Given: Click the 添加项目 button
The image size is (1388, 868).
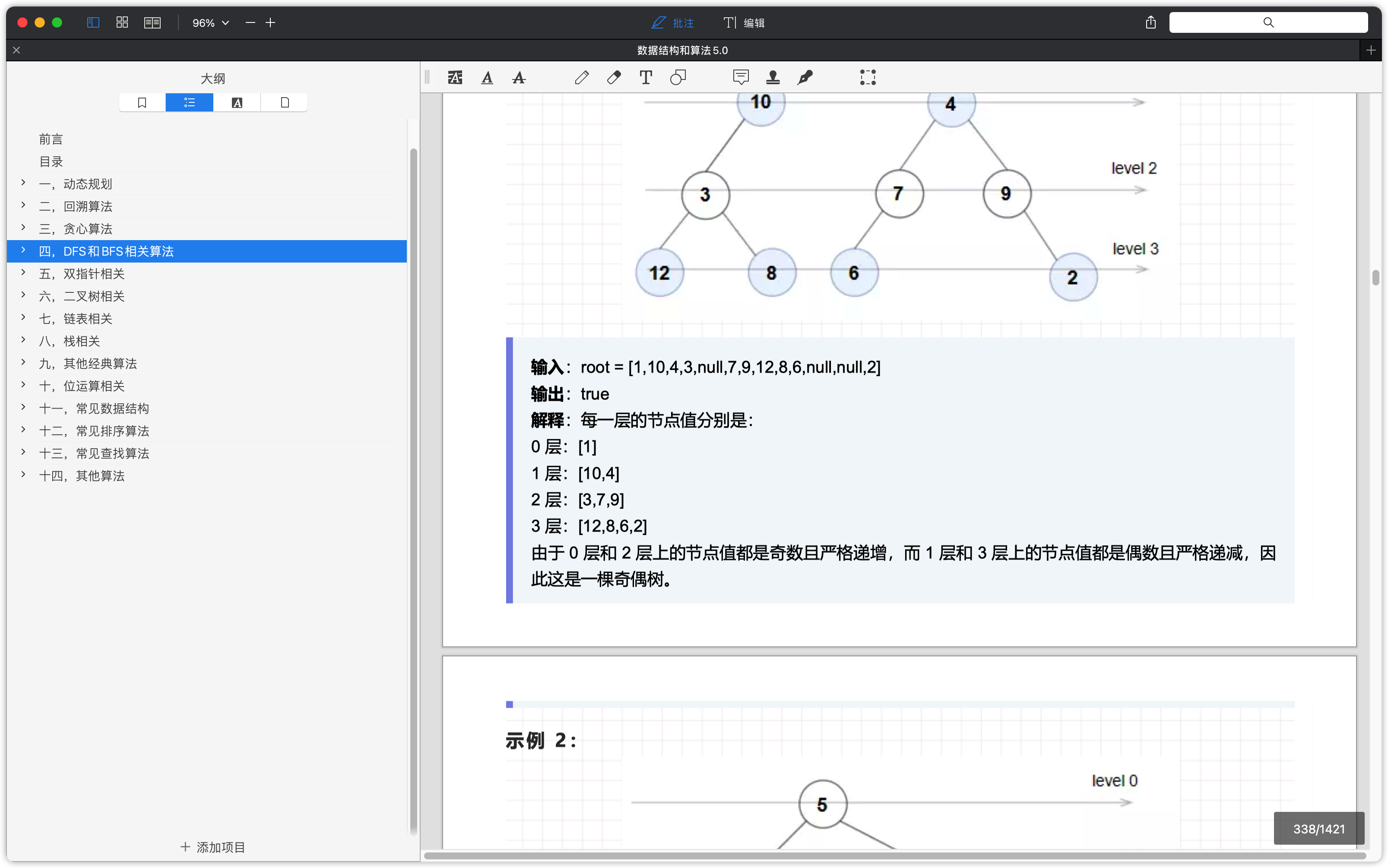Looking at the screenshot, I should coord(212,847).
